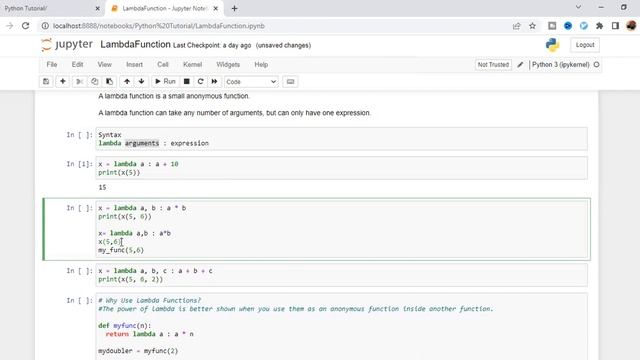Restart kernel and run all with the fast-forward icon
This screenshot has width=640, height=360.
[214, 82]
